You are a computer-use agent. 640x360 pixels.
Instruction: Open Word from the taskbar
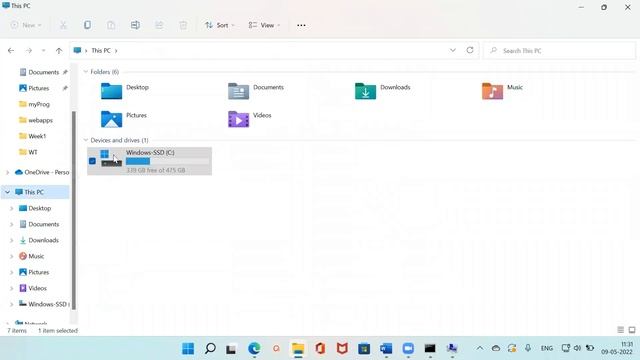click(386, 349)
